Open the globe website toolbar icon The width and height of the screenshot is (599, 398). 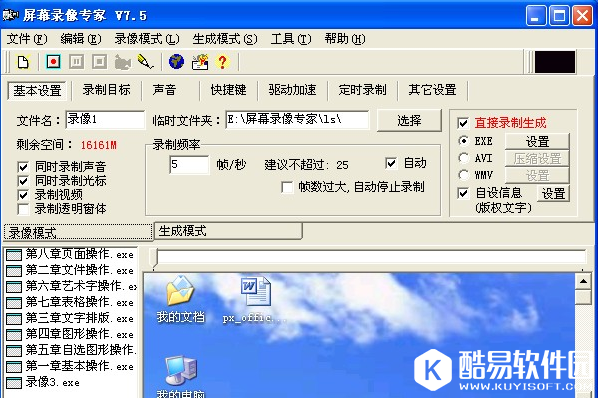point(176,61)
